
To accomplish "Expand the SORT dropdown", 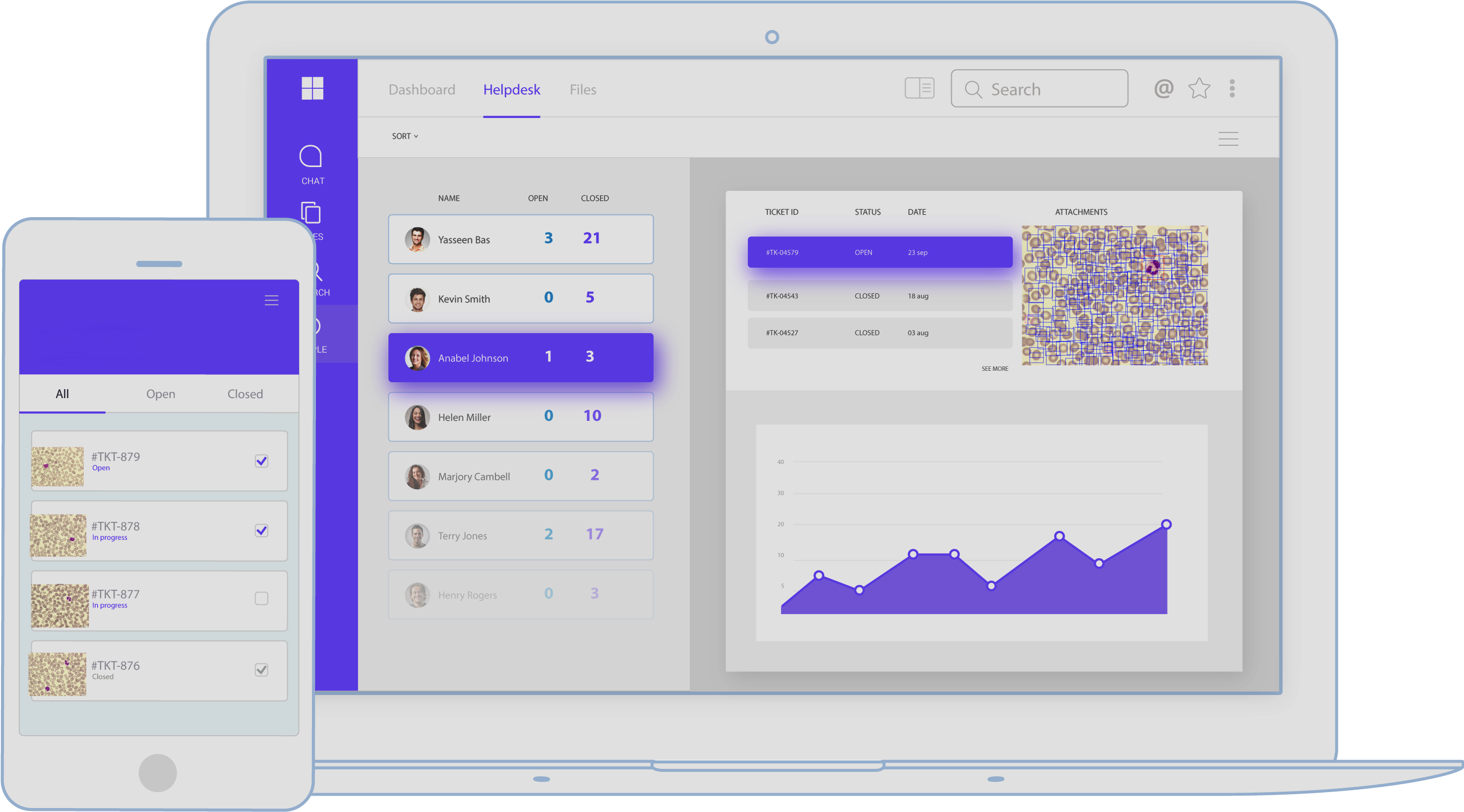I will [x=405, y=136].
